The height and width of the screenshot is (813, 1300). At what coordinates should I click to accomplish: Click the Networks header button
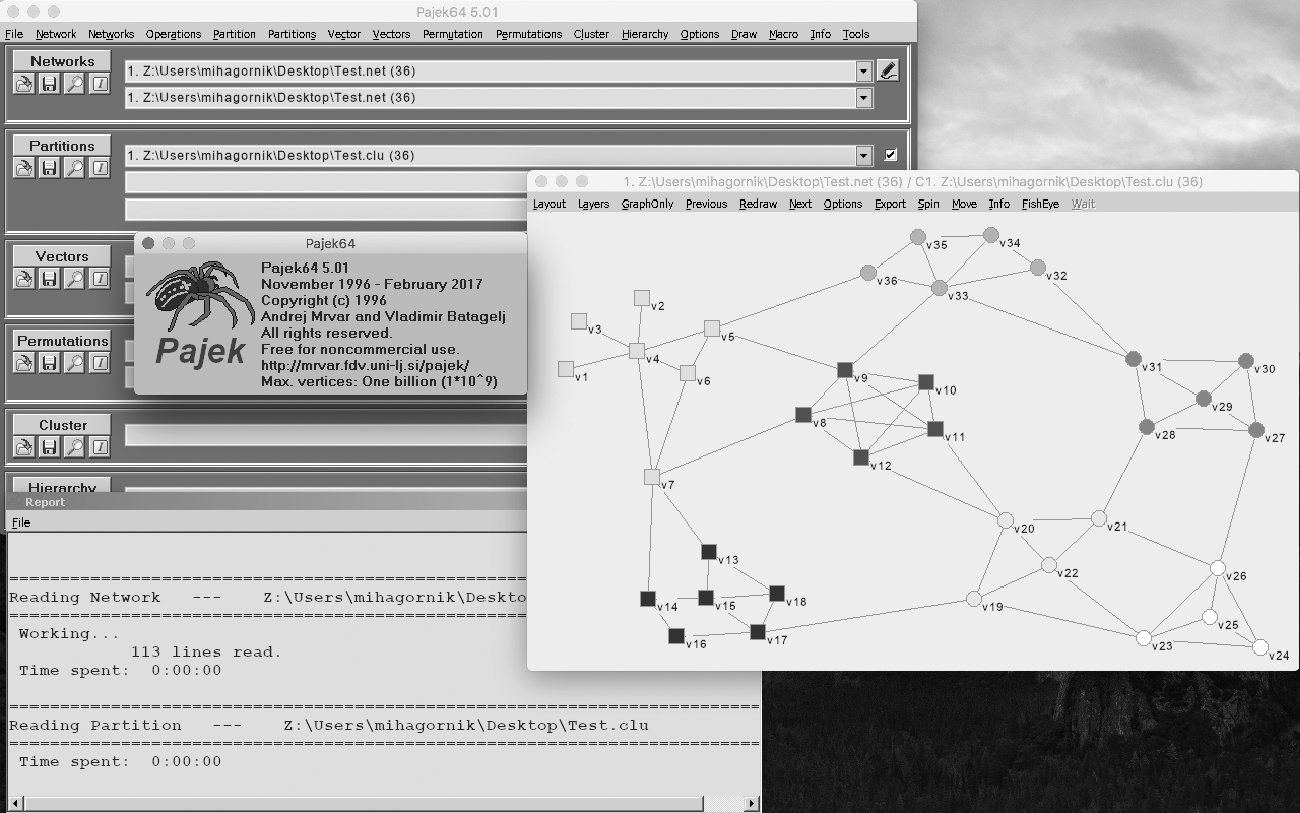click(62, 61)
